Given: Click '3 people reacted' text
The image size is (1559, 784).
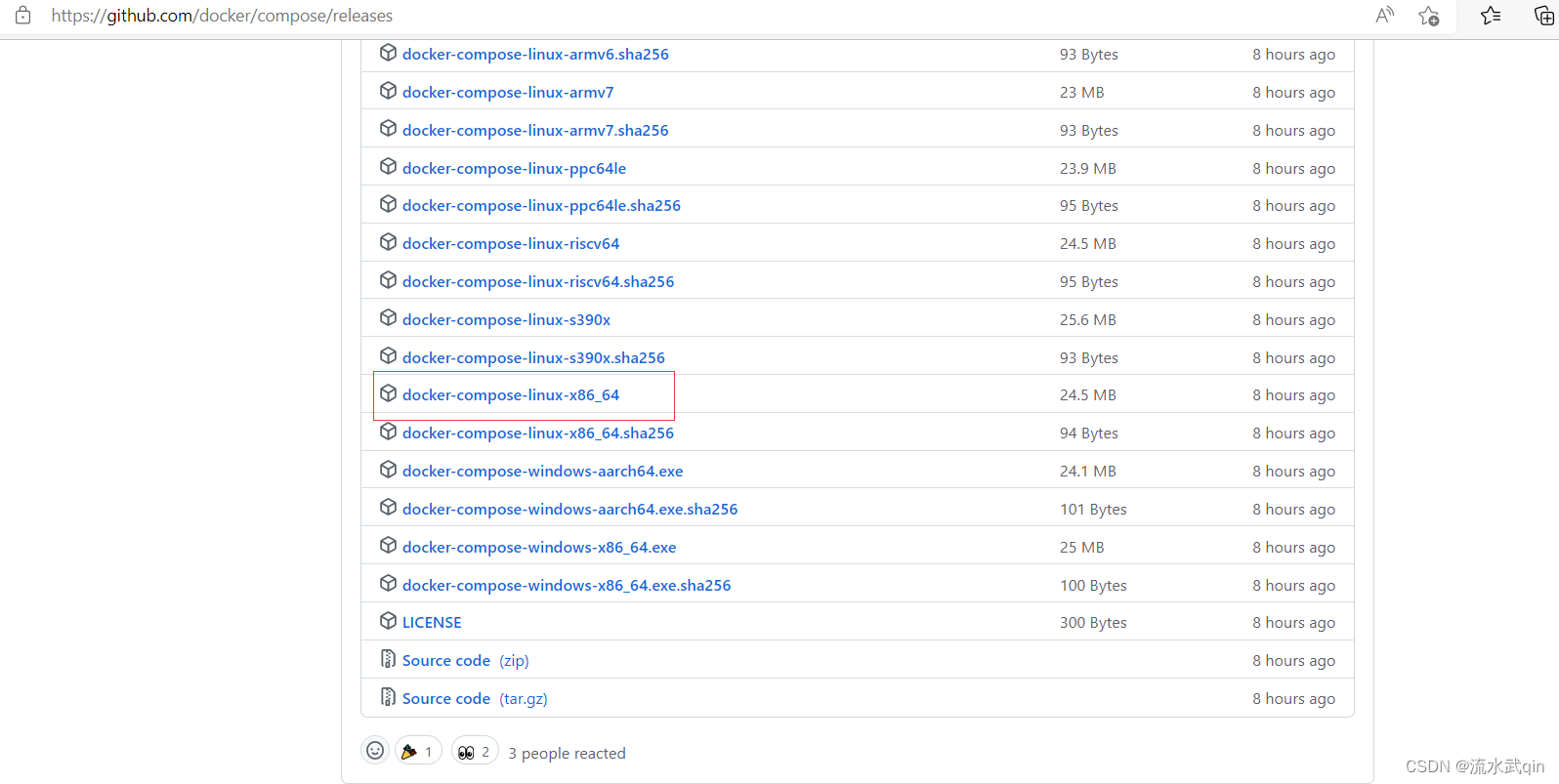Looking at the screenshot, I should tap(567, 754).
